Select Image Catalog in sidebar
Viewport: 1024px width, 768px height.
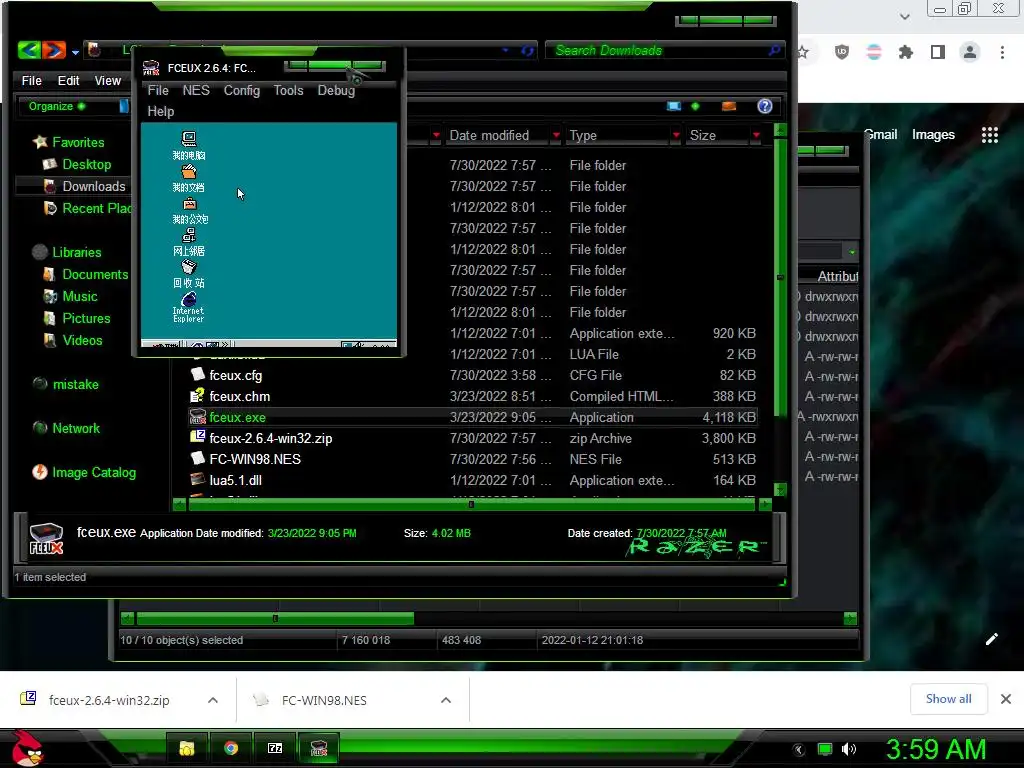(x=93, y=472)
